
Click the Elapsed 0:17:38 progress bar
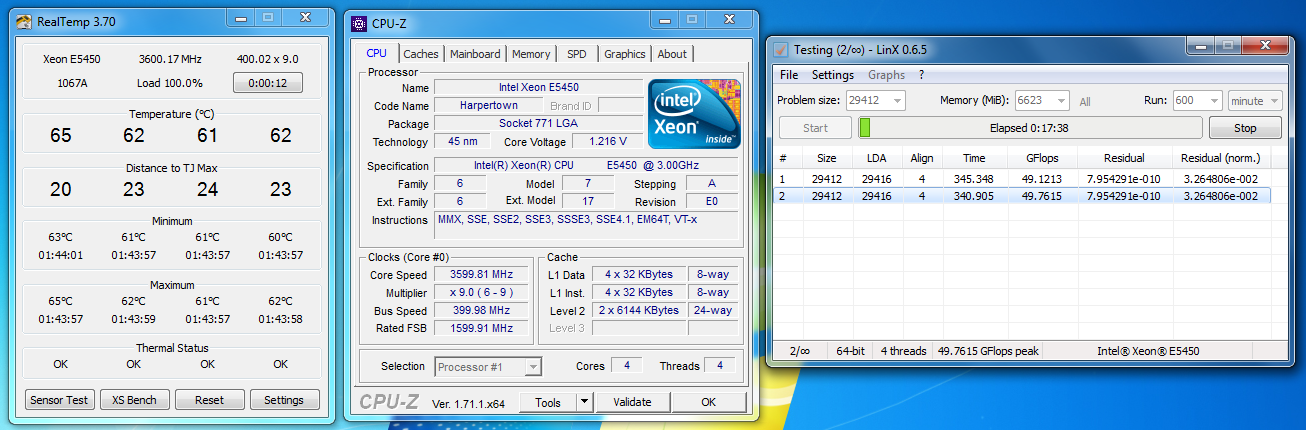coord(1030,128)
